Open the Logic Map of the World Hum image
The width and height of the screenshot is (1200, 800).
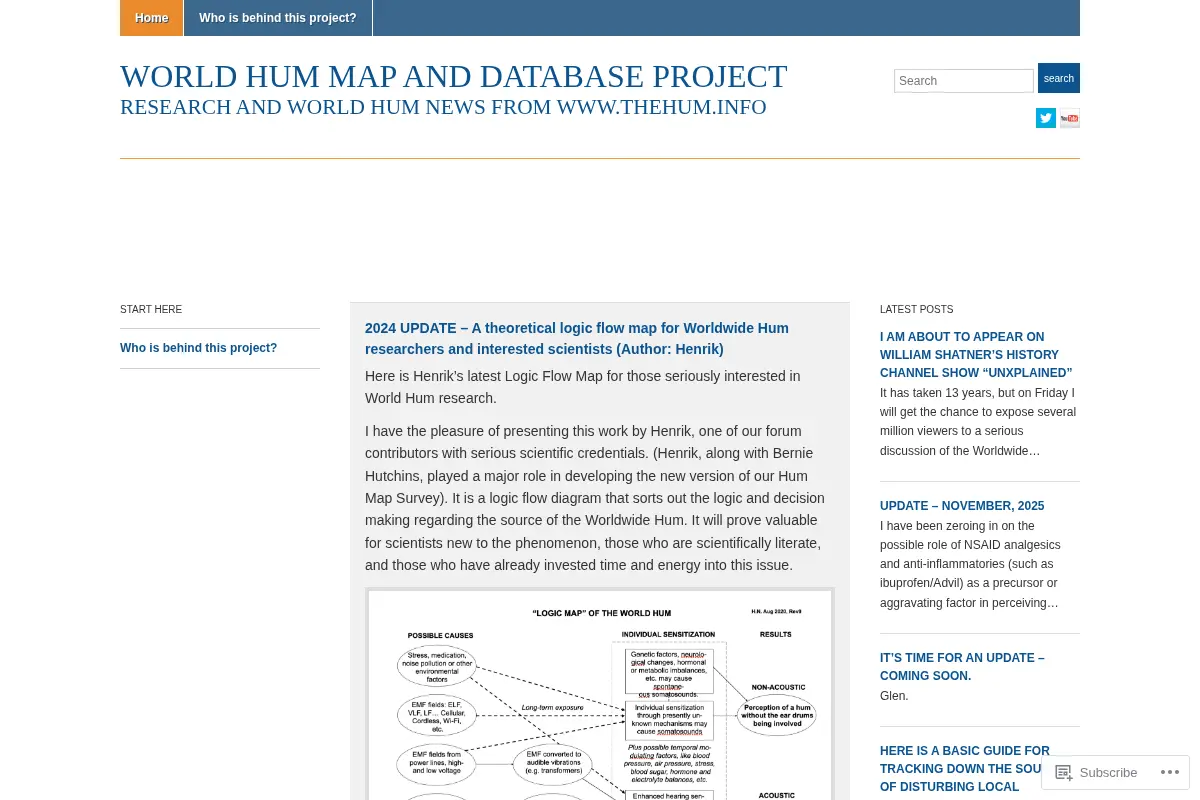tap(600, 694)
